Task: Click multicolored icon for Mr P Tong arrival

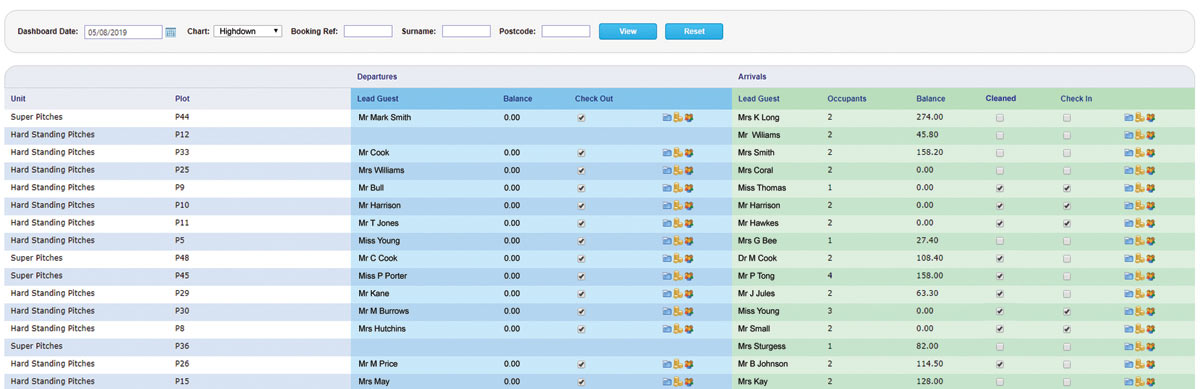Action: [x=1151, y=276]
